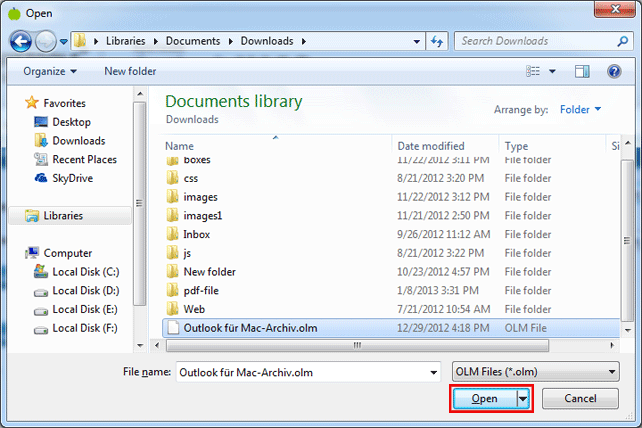The height and width of the screenshot is (428, 642).
Task: Select the js folder icon
Action: point(172,253)
